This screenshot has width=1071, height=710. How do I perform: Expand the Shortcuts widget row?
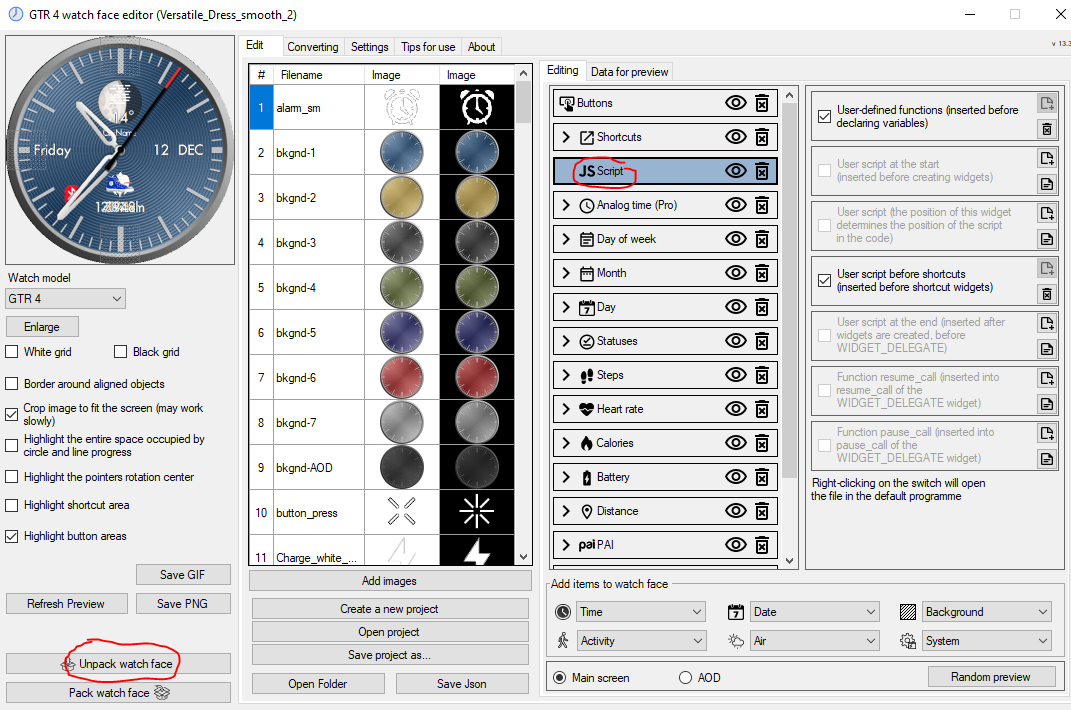point(566,137)
